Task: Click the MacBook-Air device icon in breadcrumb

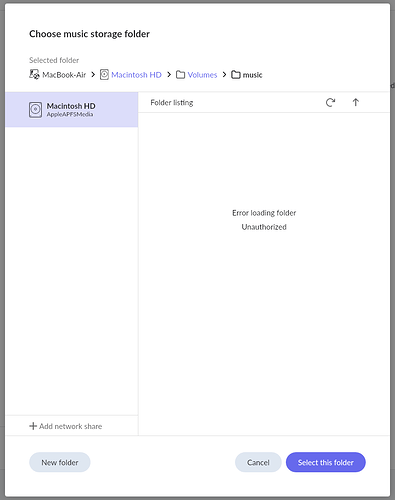Action: (x=34, y=74)
